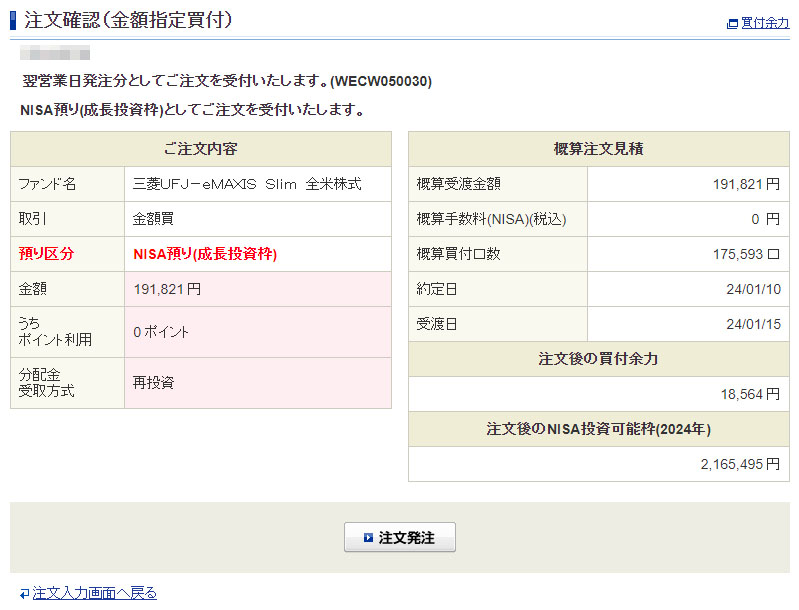Click the window icon beside 買付余力
This screenshot has width=799, height=610.
click(x=732, y=23)
